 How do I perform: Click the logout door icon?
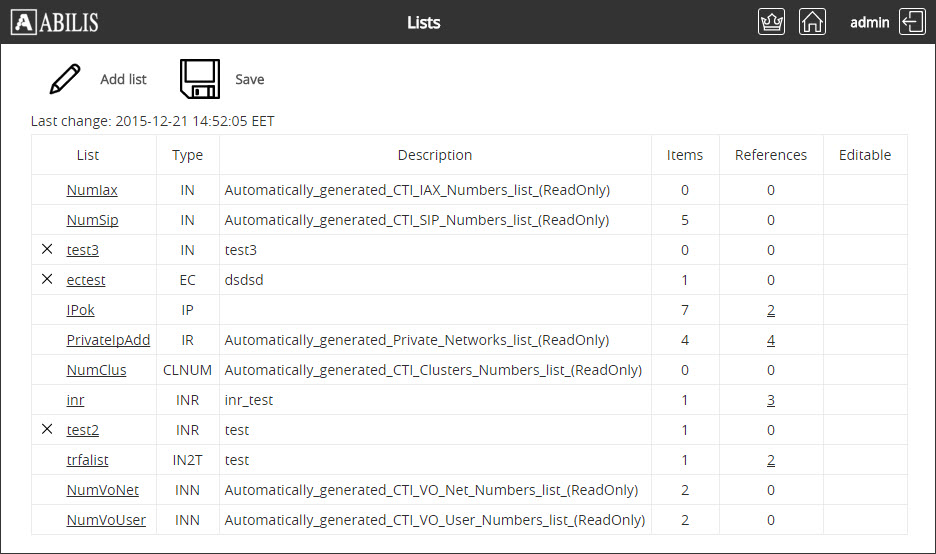pos(912,22)
